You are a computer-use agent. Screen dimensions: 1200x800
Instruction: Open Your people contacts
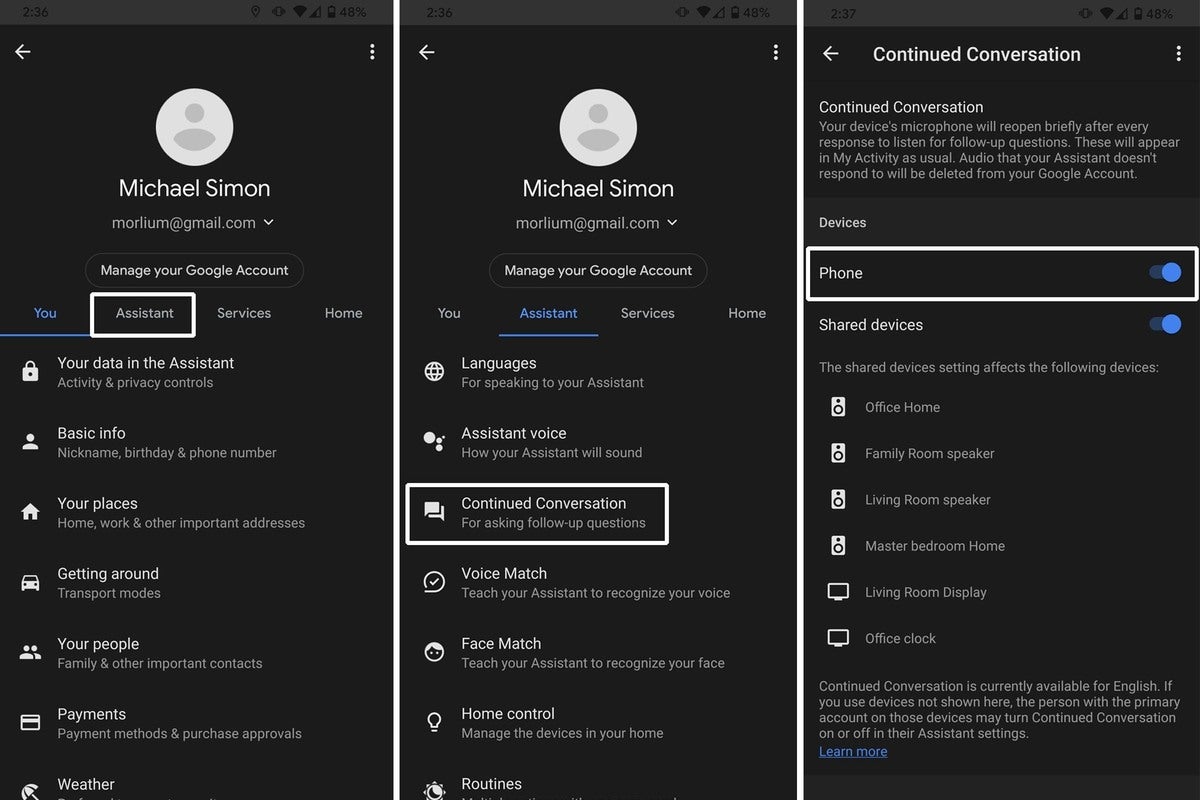point(197,653)
